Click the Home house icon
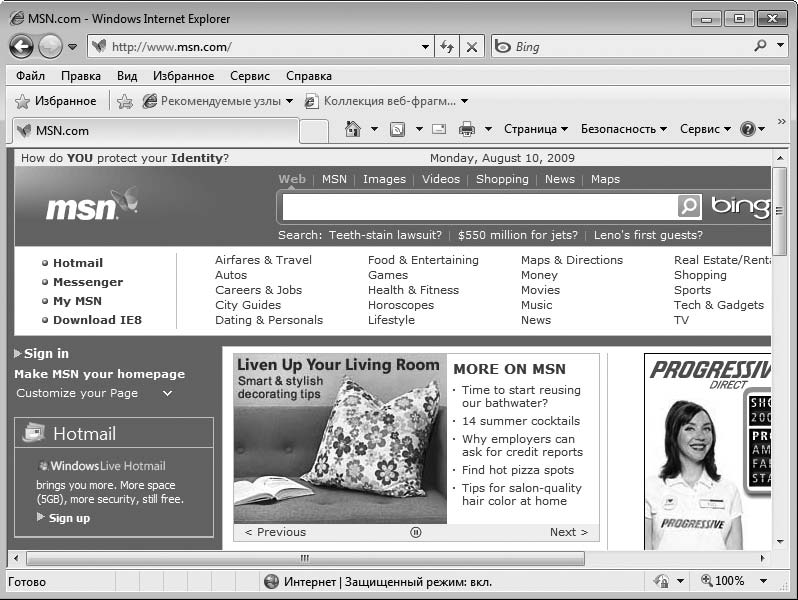 pyautogui.click(x=353, y=129)
